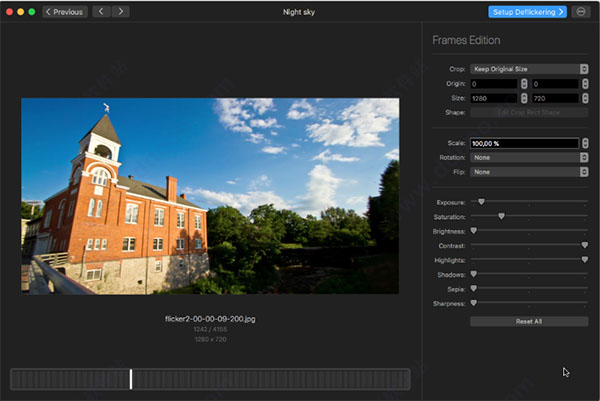Image resolution: width=600 pixels, height=401 pixels.
Task: Adjust the Origin X stepper
Action: click(x=524, y=84)
